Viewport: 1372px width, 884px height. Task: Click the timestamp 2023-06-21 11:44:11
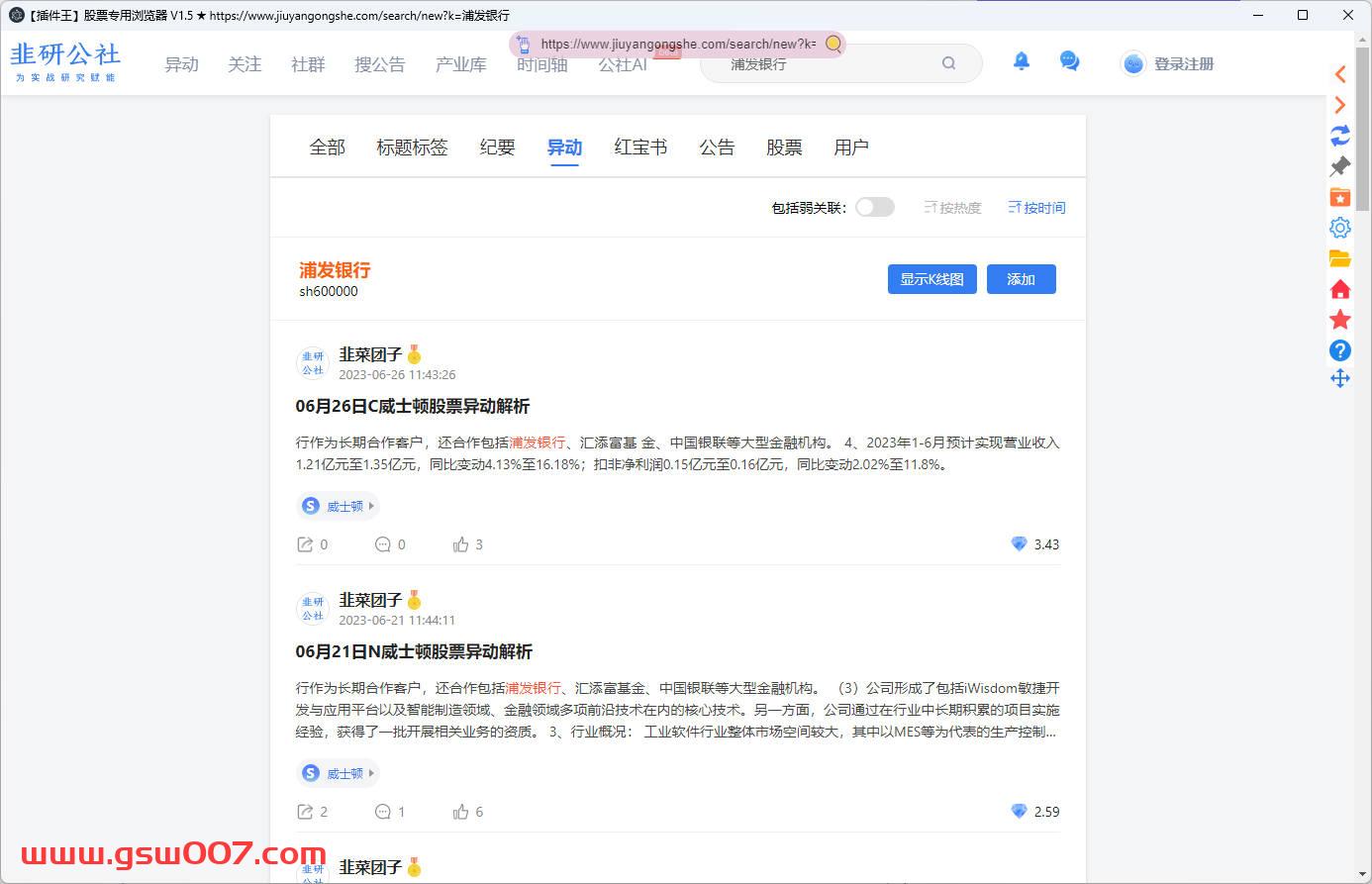tap(397, 620)
